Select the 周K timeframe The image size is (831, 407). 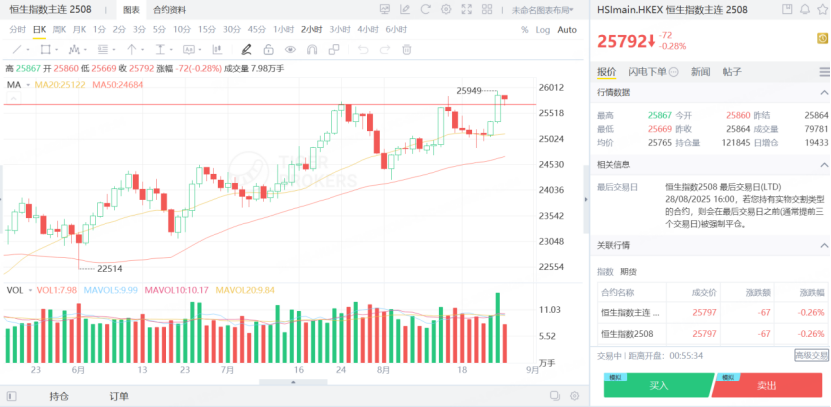click(x=59, y=30)
